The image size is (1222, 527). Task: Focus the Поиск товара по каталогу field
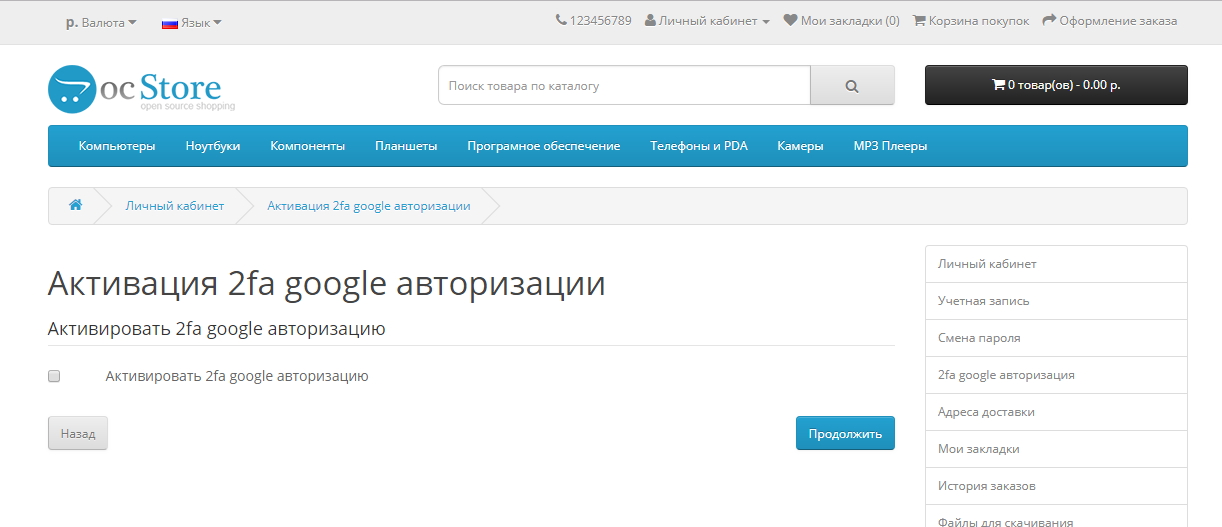click(x=624, y=85)
